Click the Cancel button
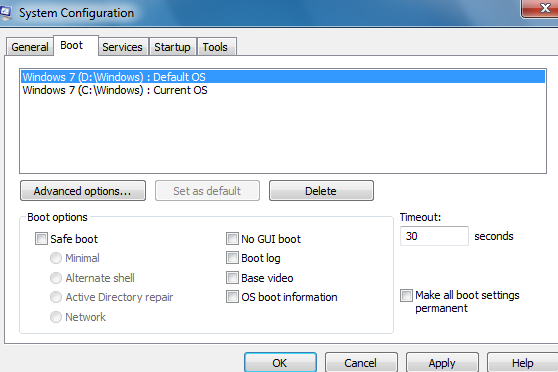558x372 pixels. tap(361, 362)
